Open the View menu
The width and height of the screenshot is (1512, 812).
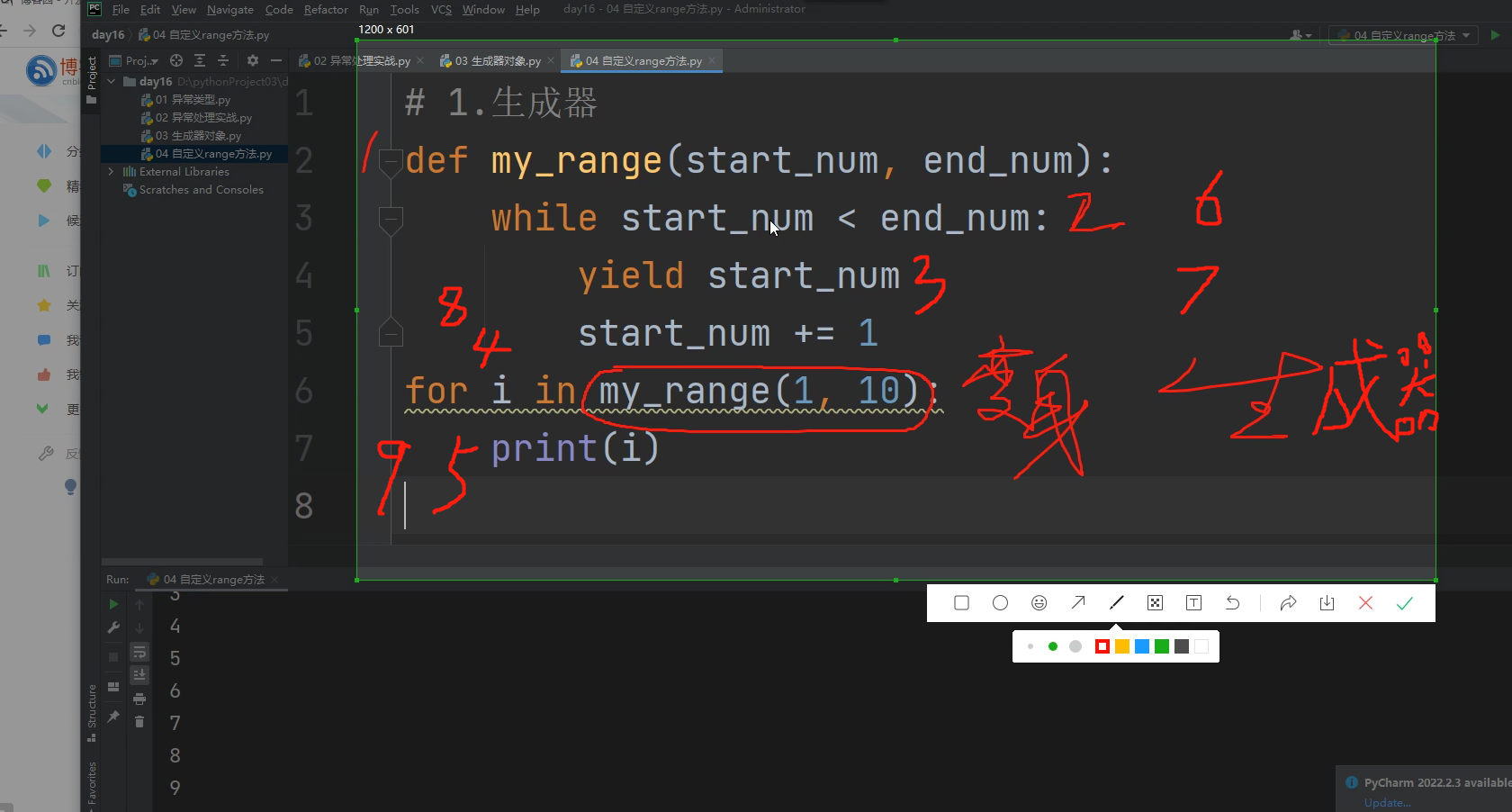point(184,10)
